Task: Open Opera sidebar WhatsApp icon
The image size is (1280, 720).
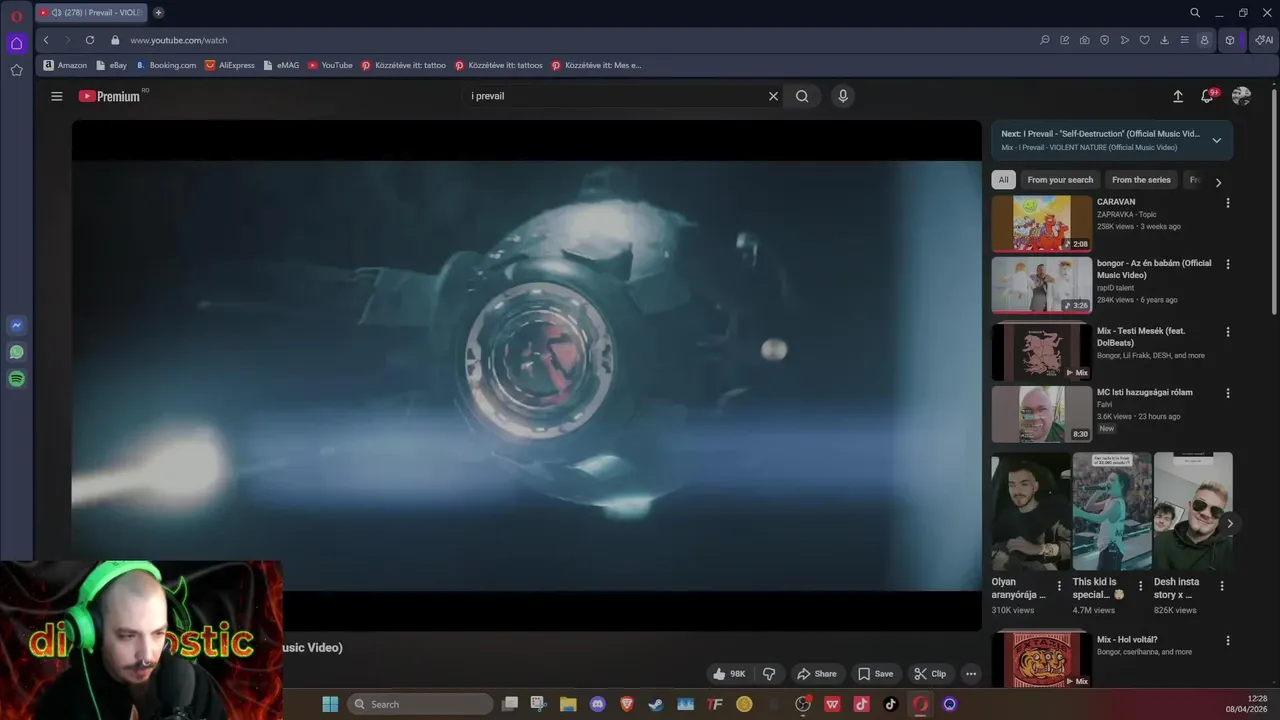Action: 16,352
